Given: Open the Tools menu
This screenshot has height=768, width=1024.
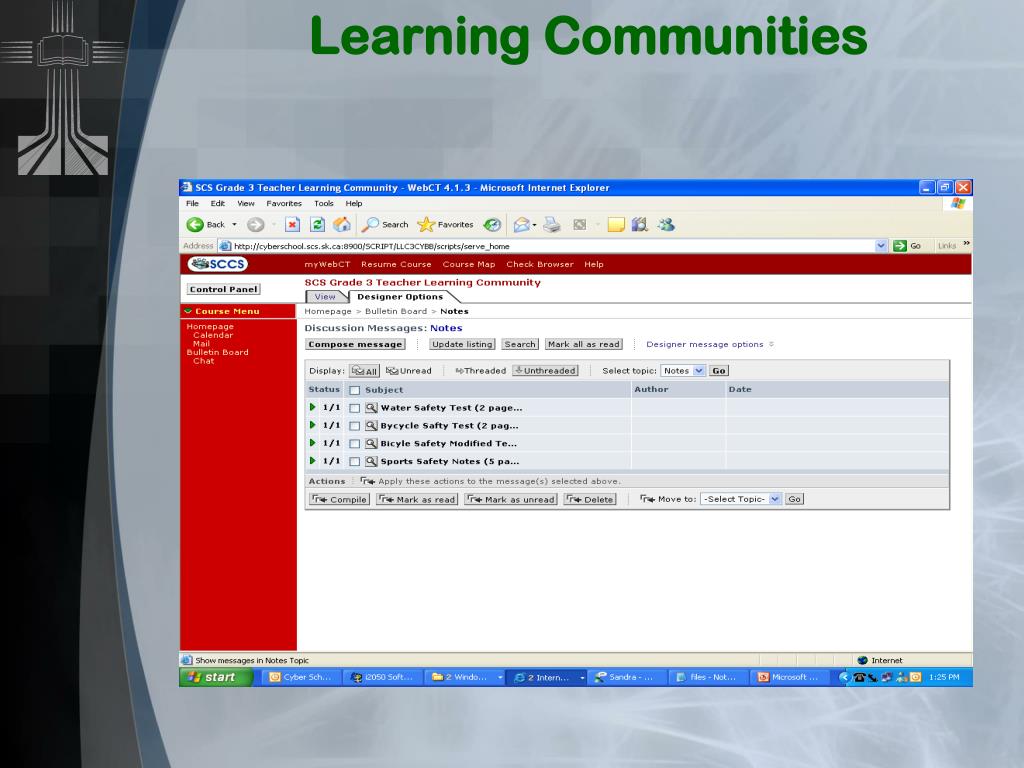Looking at the screenshot, I should pyautogui.click(x=324, y=203).
